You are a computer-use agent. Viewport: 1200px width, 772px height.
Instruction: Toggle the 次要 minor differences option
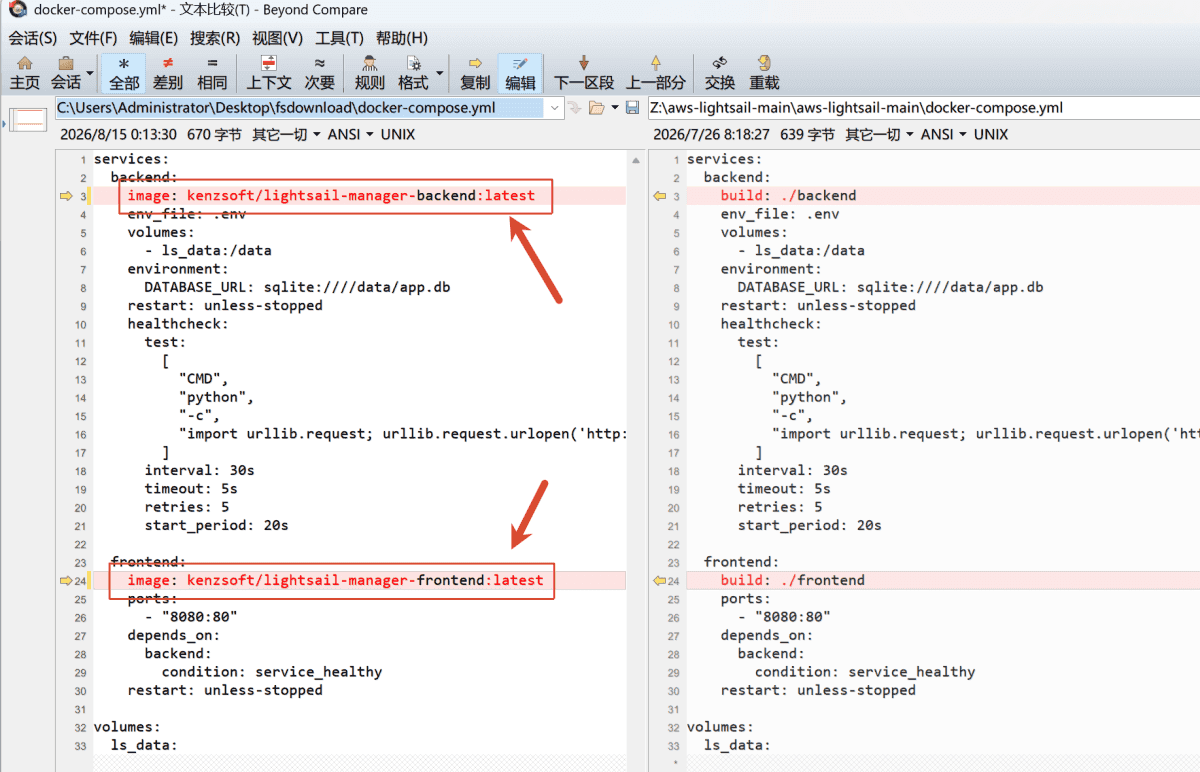pyautogui.click(x=320, y=73)
